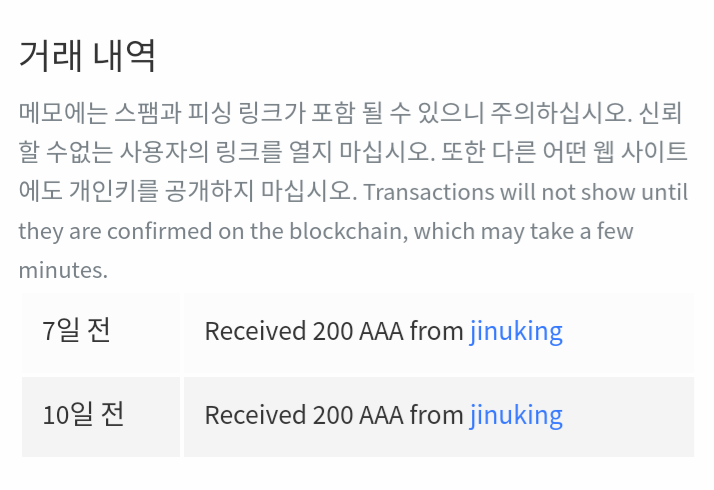Select the 10일 전 timestamp cell
Screen dimensions: 714x490
83,415
